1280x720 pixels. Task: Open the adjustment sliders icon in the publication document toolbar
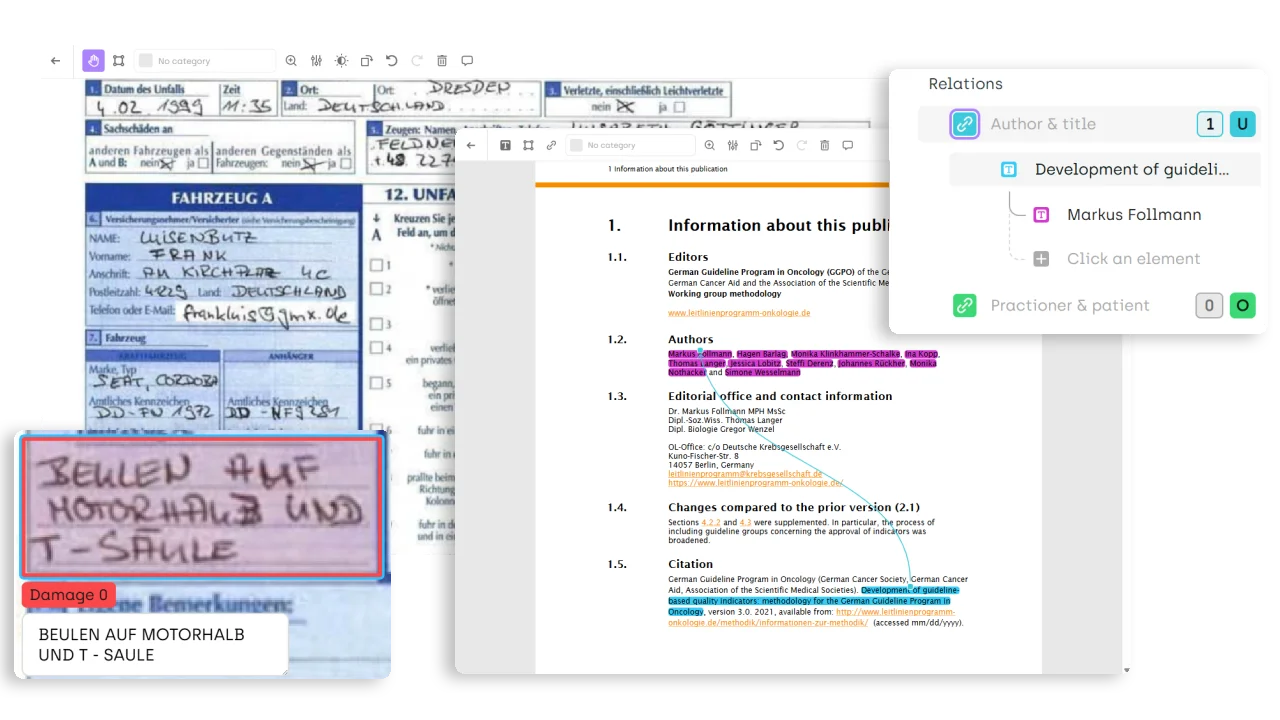click(733, 145)
